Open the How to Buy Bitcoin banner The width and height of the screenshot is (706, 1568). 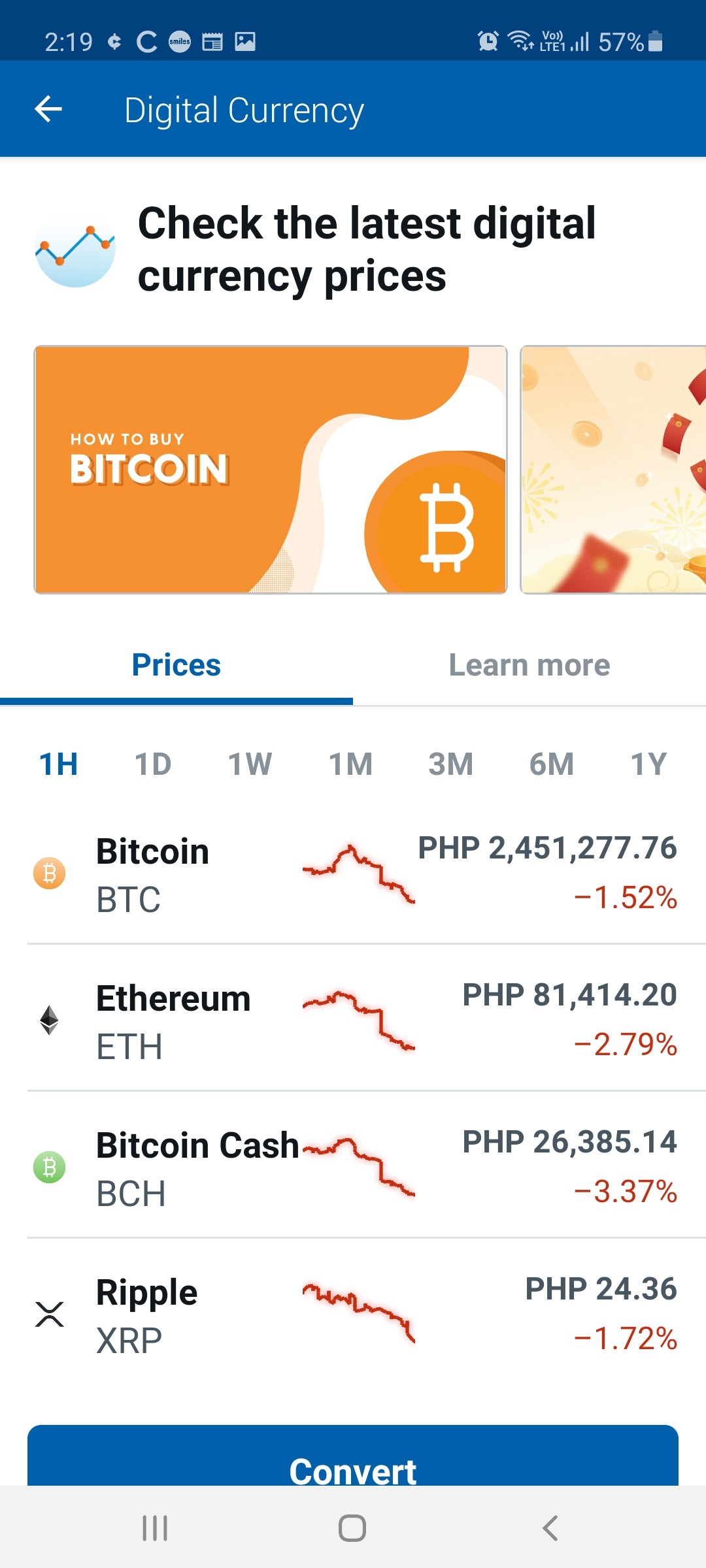[271, 470]
